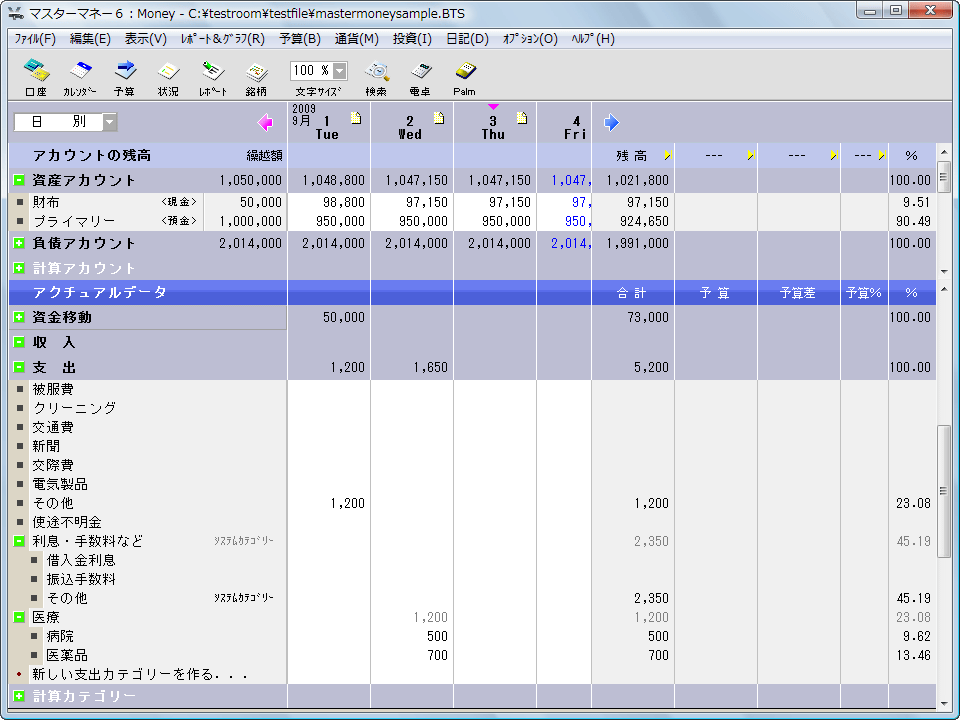The height and width of the screenshot is (720, 960).
Task: Open the 予算(B) menu
Action: tap(300, 39)
